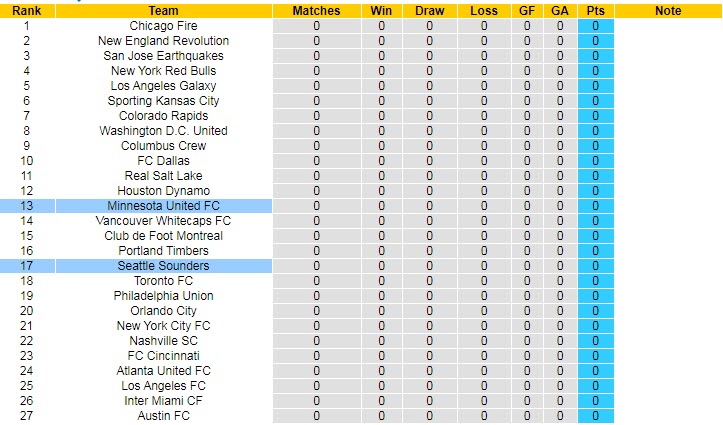
Task: Open the Chicago Fire team link
Action: [163, 26]
